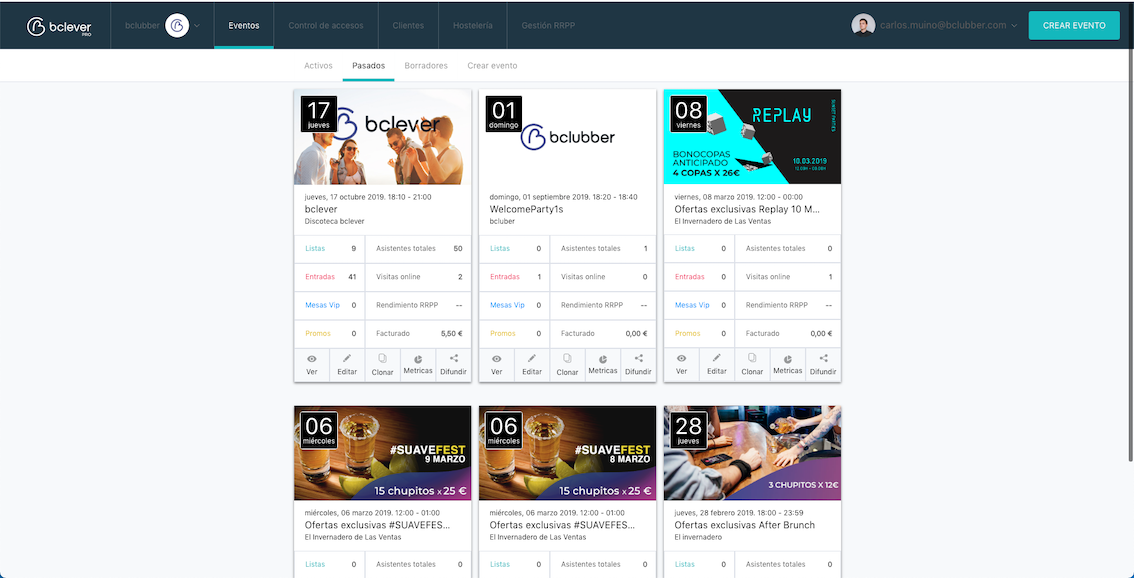Screen dimensions: 1134x578
Task: Click Mesas Vip on the Discoteca bclever card
Action: click(323, 305)
